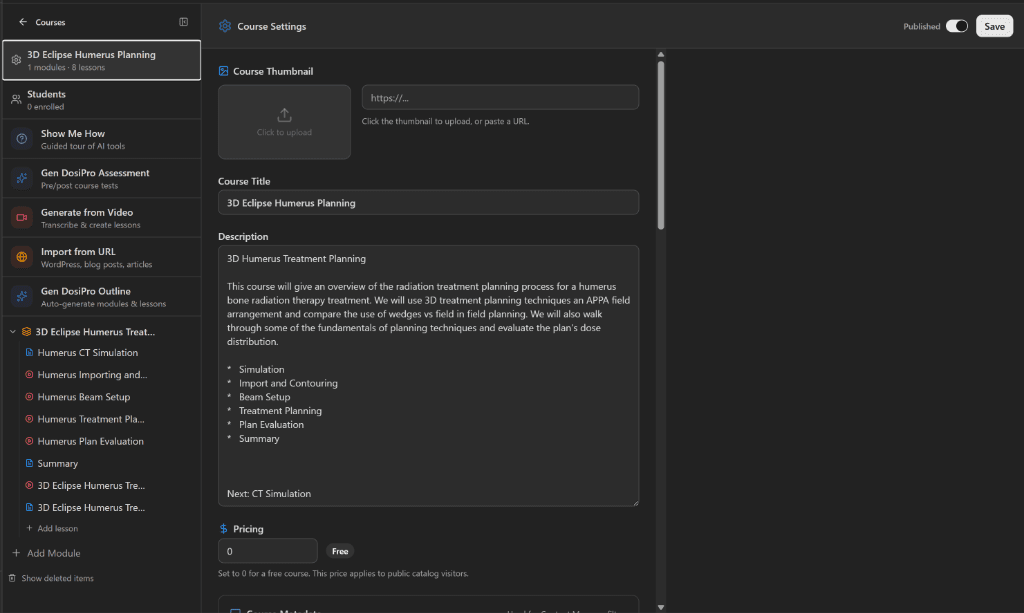
Task: Click Add Module
Action: [54, 553]
